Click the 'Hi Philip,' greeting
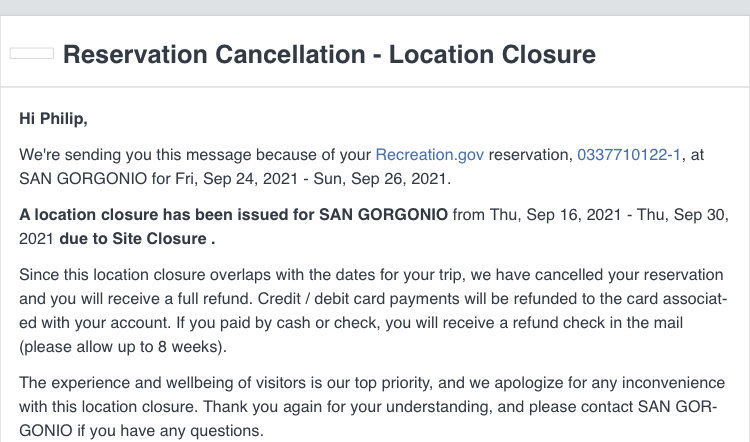This screenshot has width=750, height=442. tap(53, 119)
